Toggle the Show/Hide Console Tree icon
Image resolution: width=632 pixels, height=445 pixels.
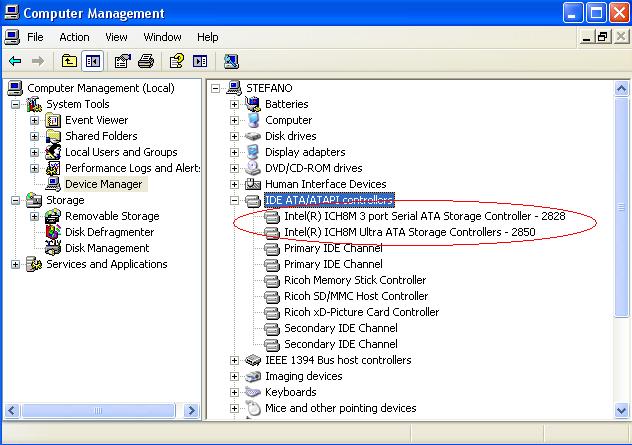[93, 61]
